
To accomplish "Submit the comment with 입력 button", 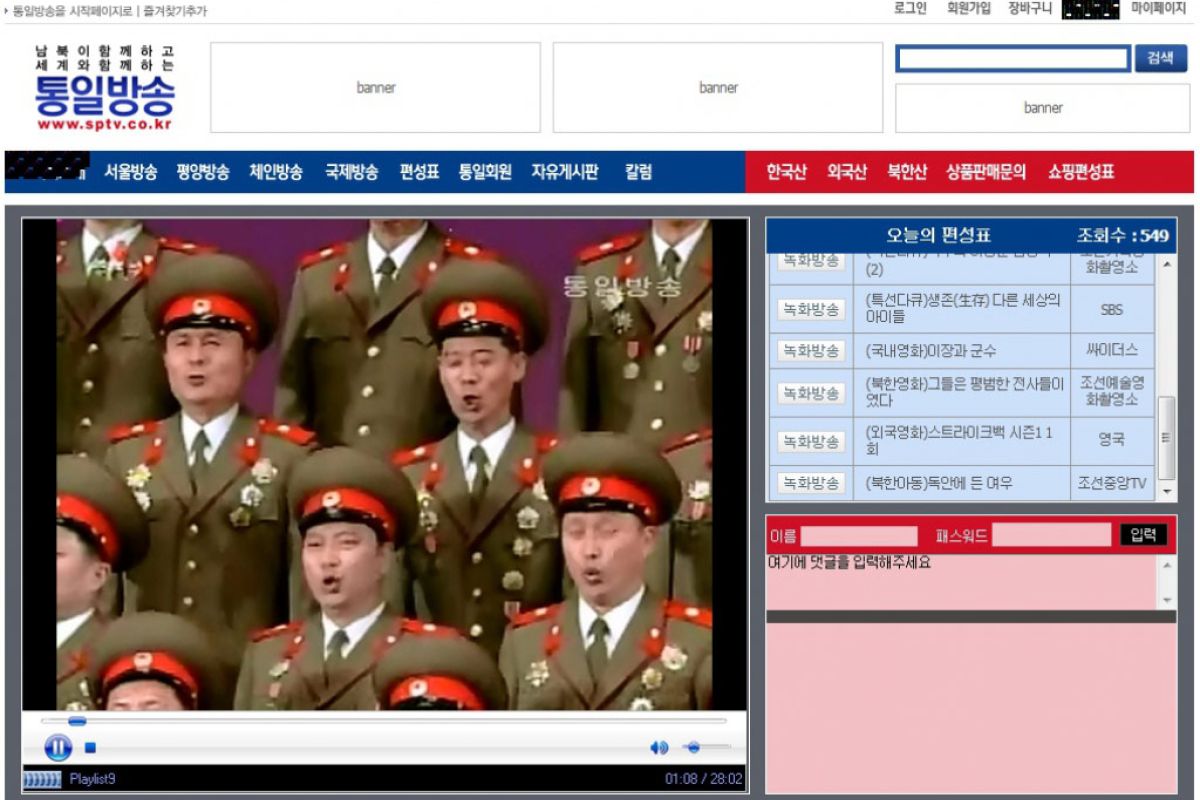I will 1143,535.
